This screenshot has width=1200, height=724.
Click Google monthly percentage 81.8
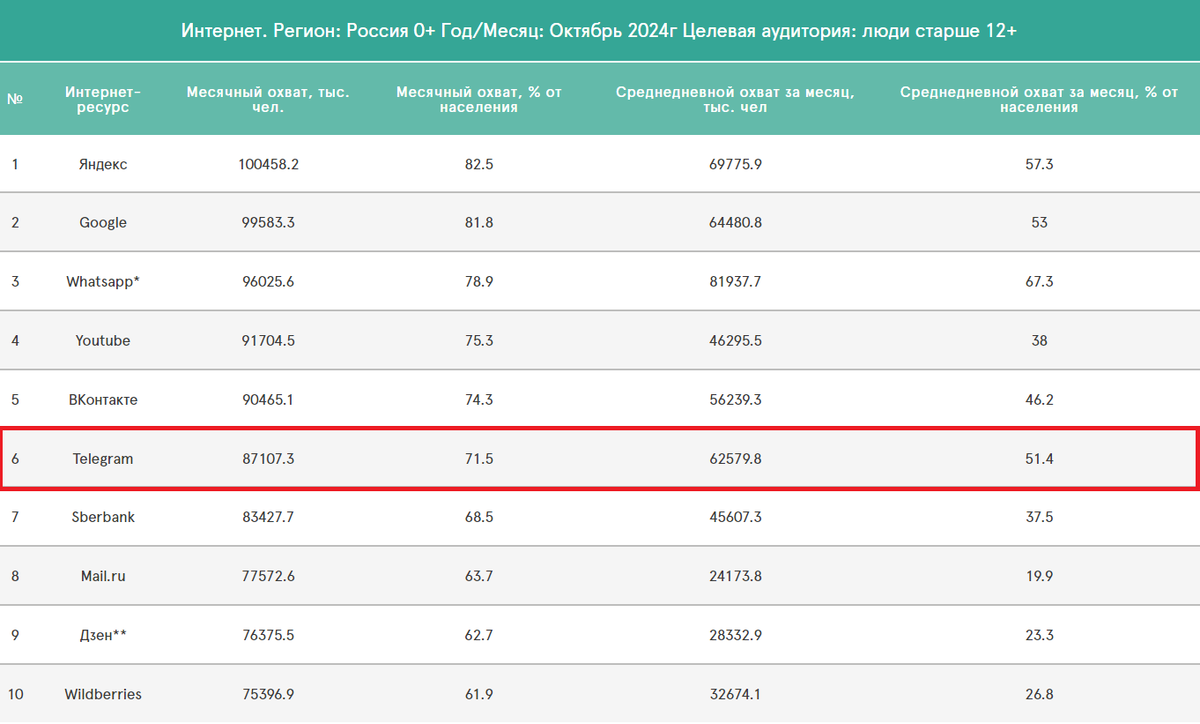479,223
